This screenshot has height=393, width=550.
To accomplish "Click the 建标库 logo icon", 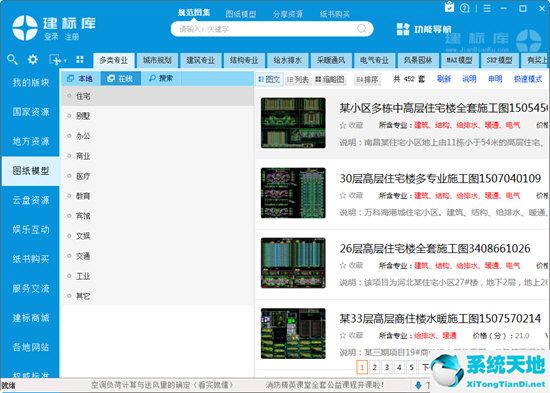I will [x=25, y=28].
